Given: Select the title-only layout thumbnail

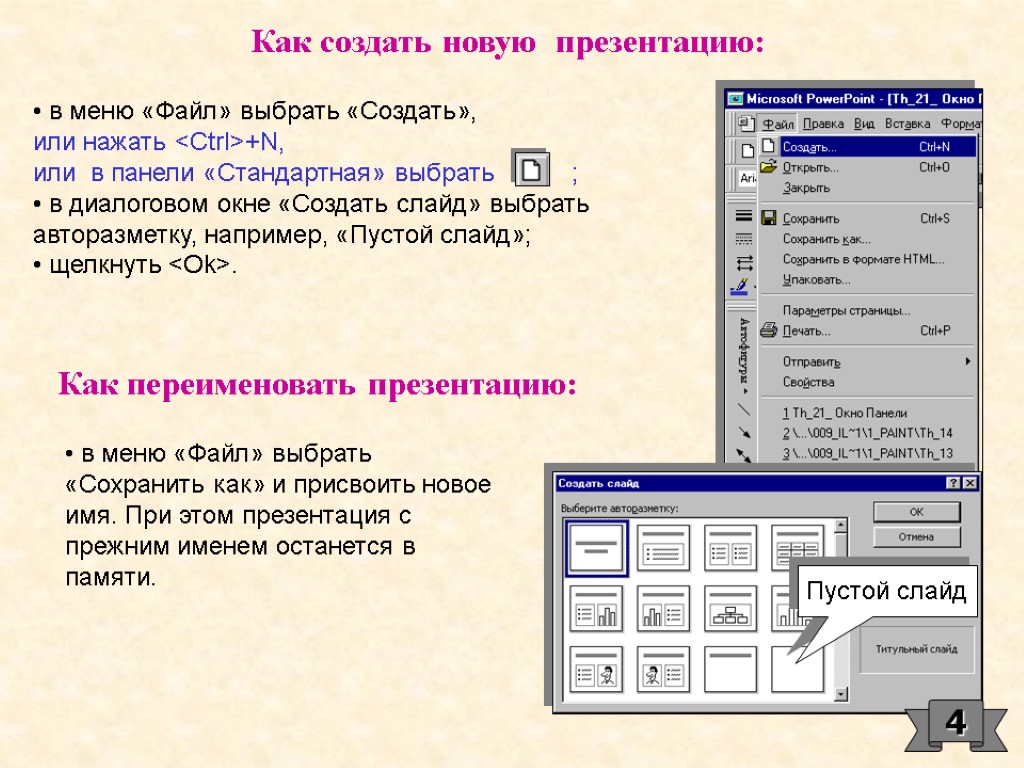Looking at the screenshot, I should point(730,669).
